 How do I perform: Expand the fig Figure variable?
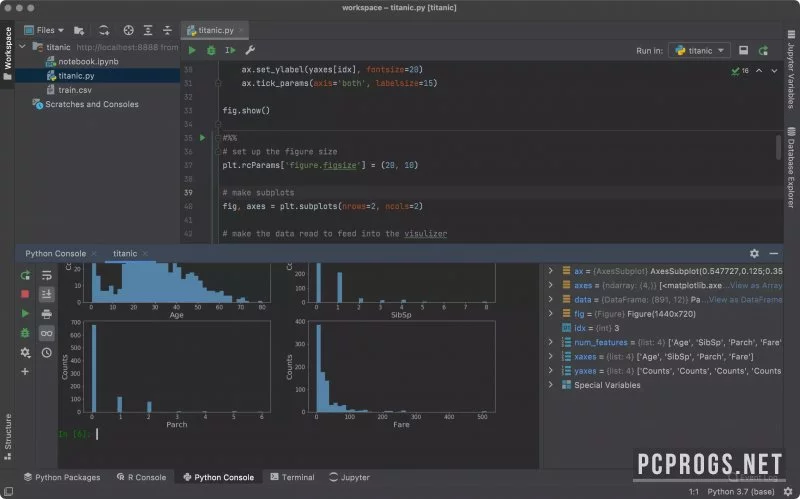point(551,314)
